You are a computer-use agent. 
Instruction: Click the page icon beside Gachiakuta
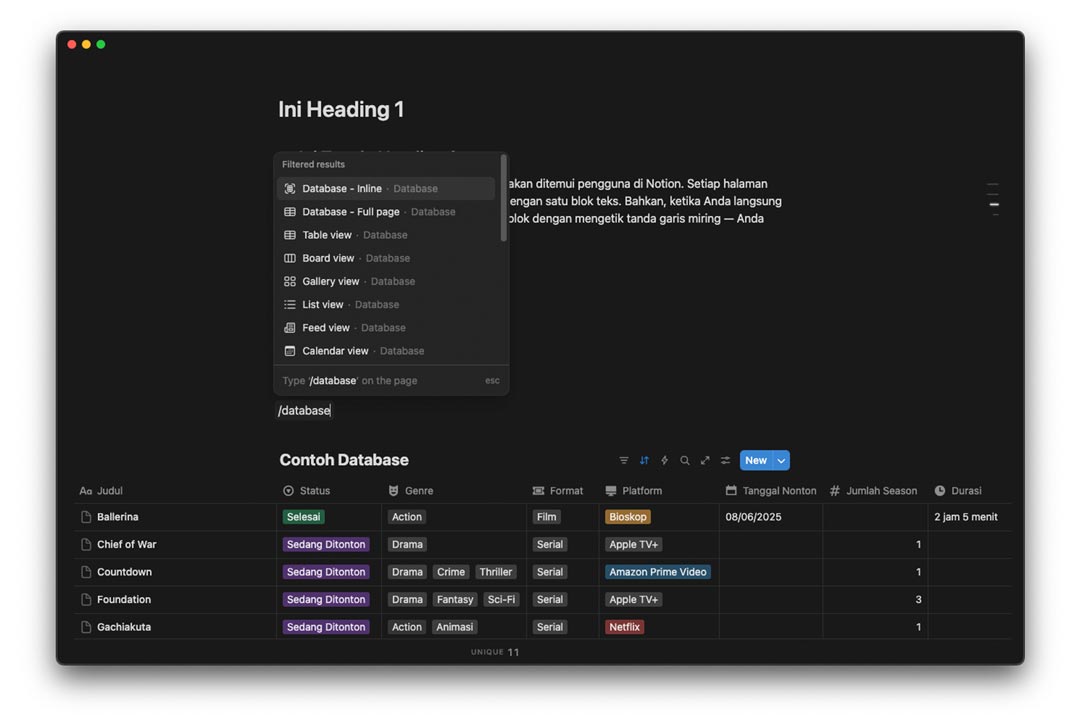click(86, 627)
